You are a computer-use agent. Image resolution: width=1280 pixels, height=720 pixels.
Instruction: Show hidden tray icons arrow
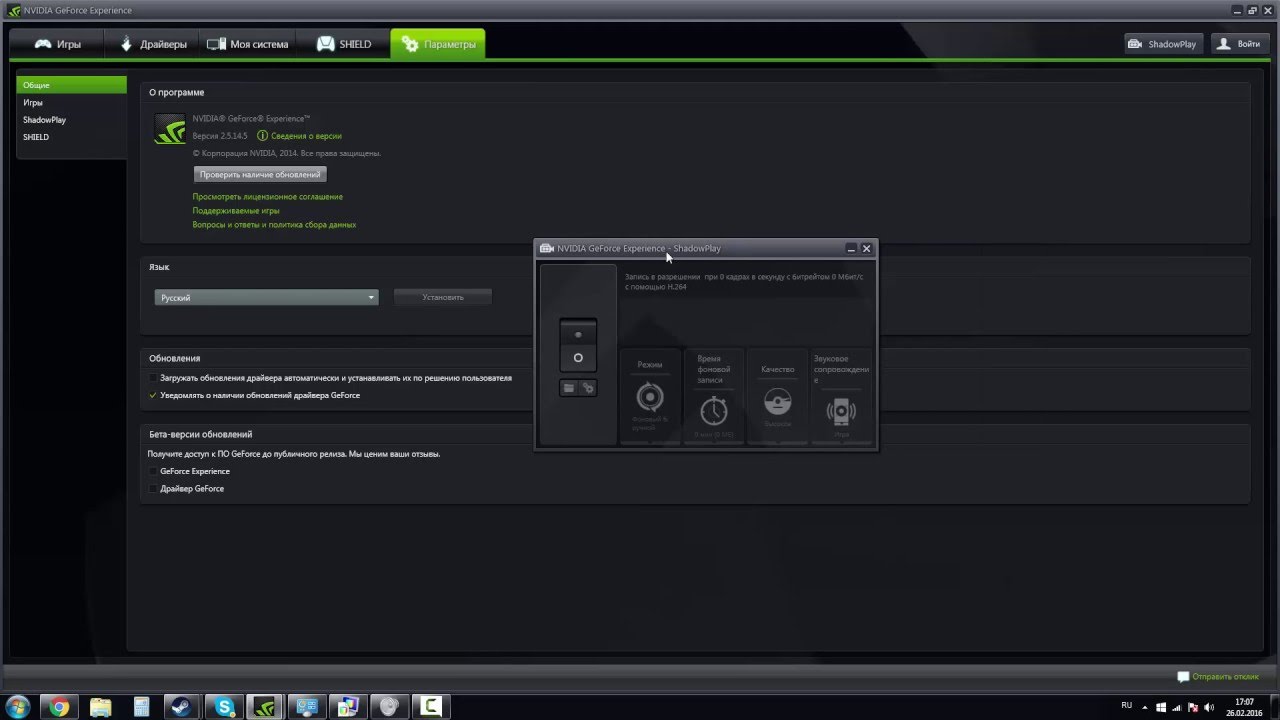(x=1146, y=706)
